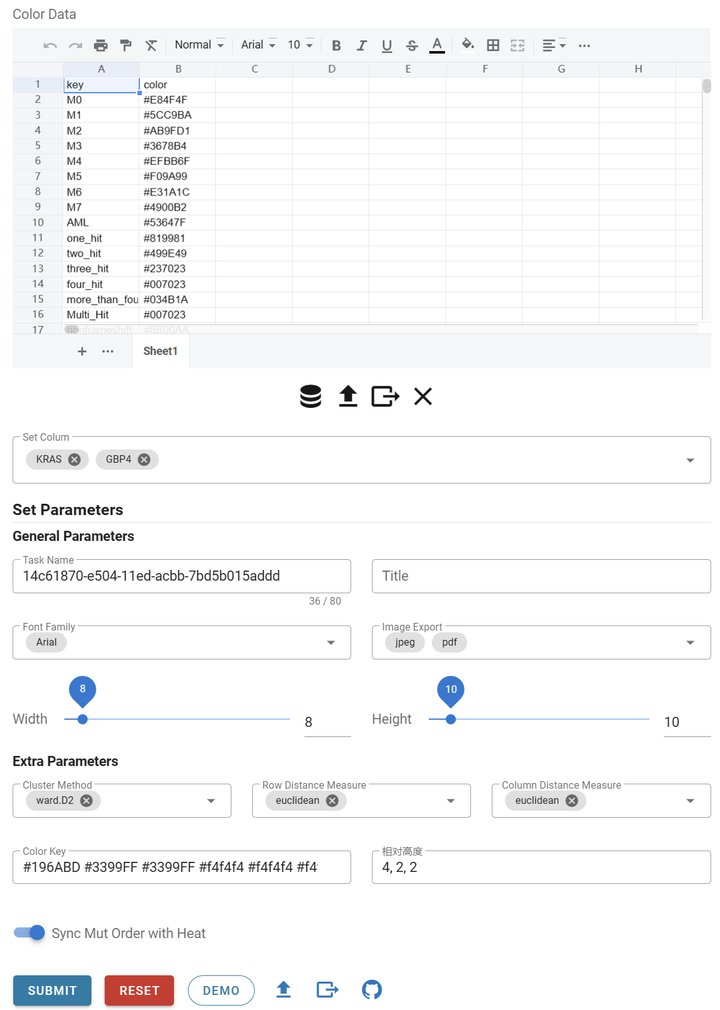This screenshot has width=720, height=1010.
Task: Remove the ward.D2 cluster method chip
Action: coord(87,800)
